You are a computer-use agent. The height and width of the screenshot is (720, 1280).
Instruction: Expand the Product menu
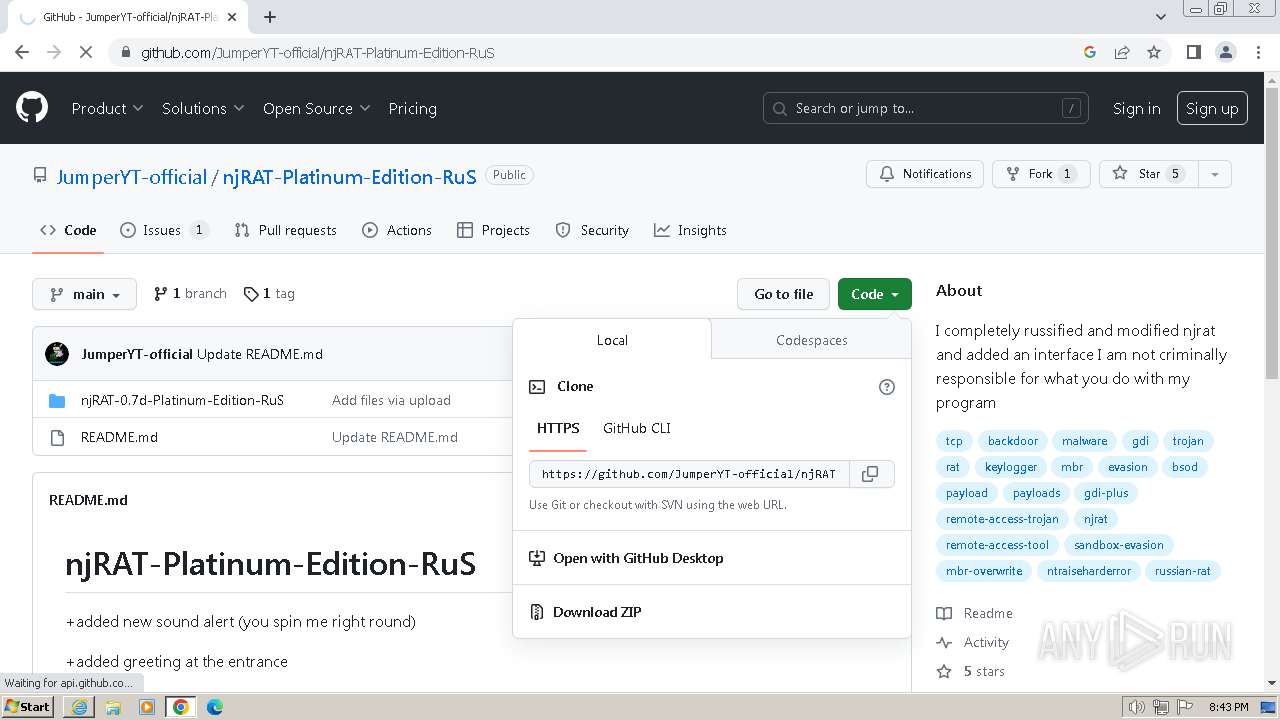coord(107,108)
